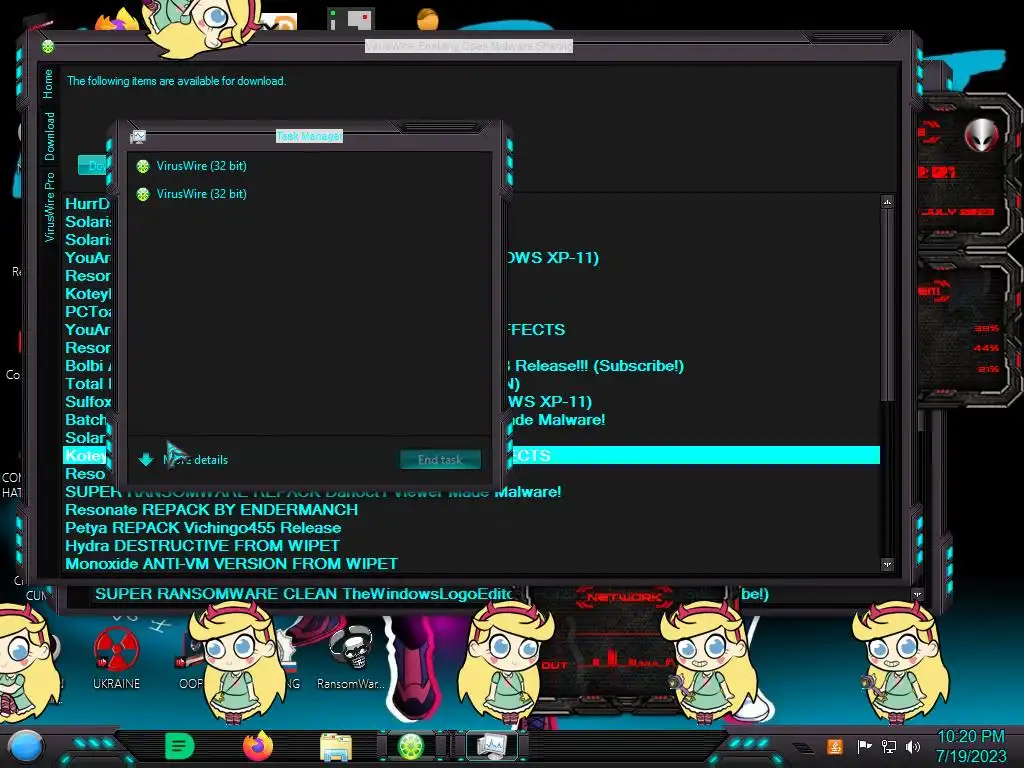Select the Resonate REPACK BY ENDERMANCH entry
This screenshot has height=768, width=1024.
(212, 510)
